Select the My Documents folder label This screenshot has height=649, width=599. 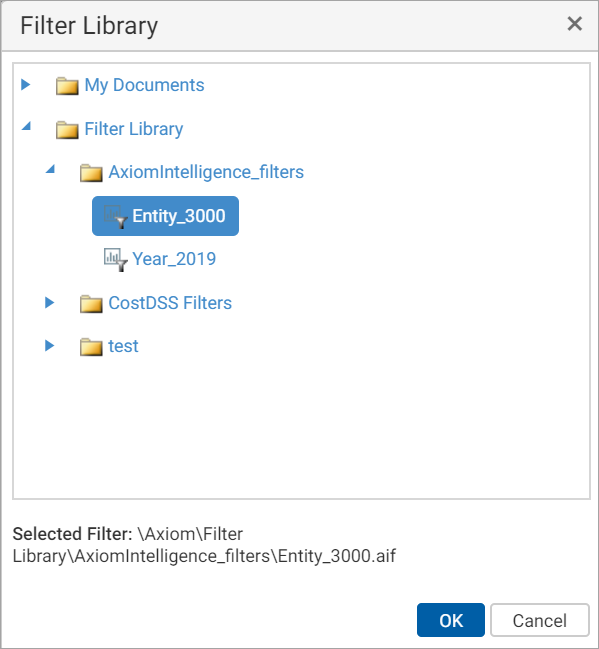pyautogui.click(x=144, y=85)
